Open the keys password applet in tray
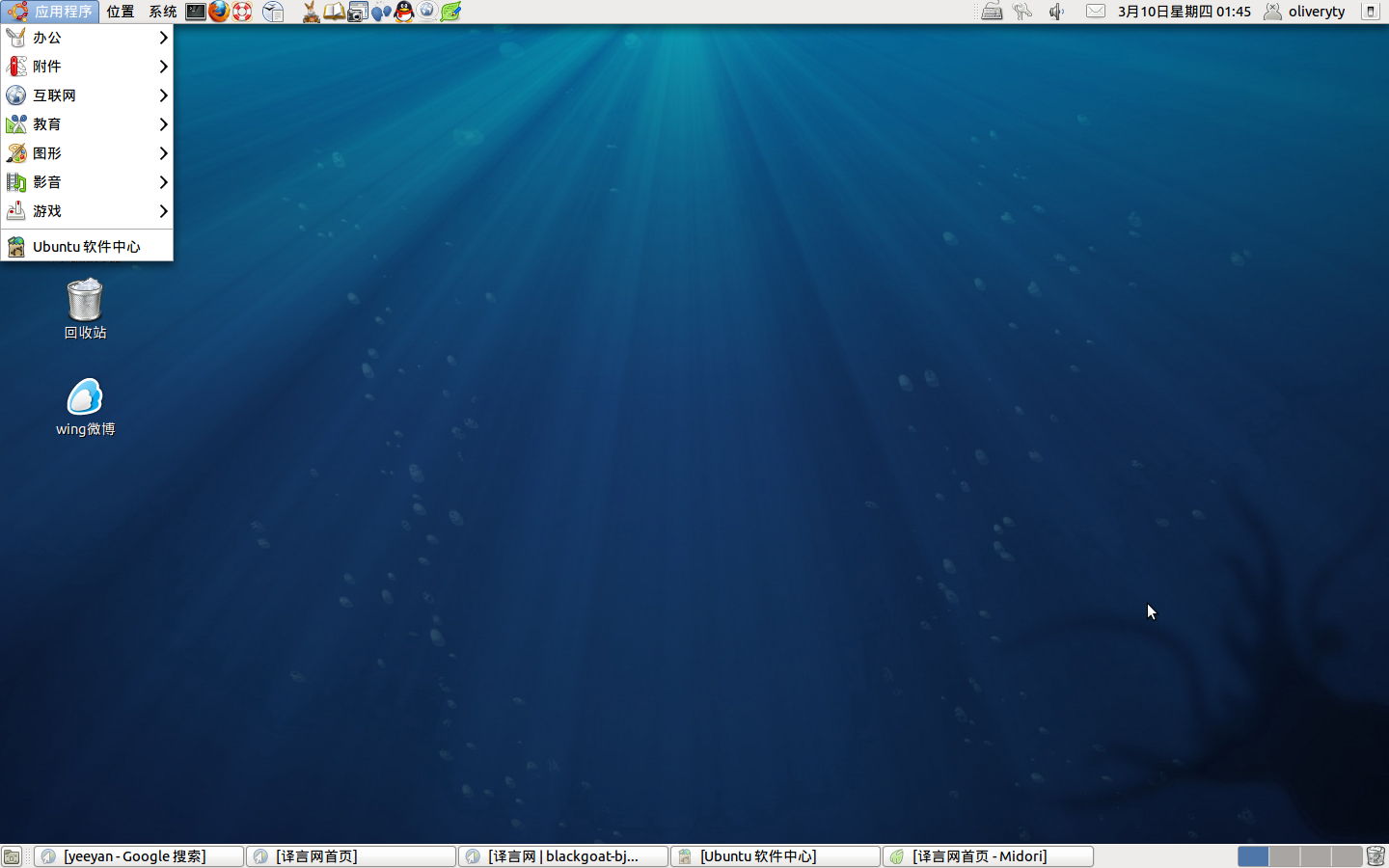 point(1022,12)
